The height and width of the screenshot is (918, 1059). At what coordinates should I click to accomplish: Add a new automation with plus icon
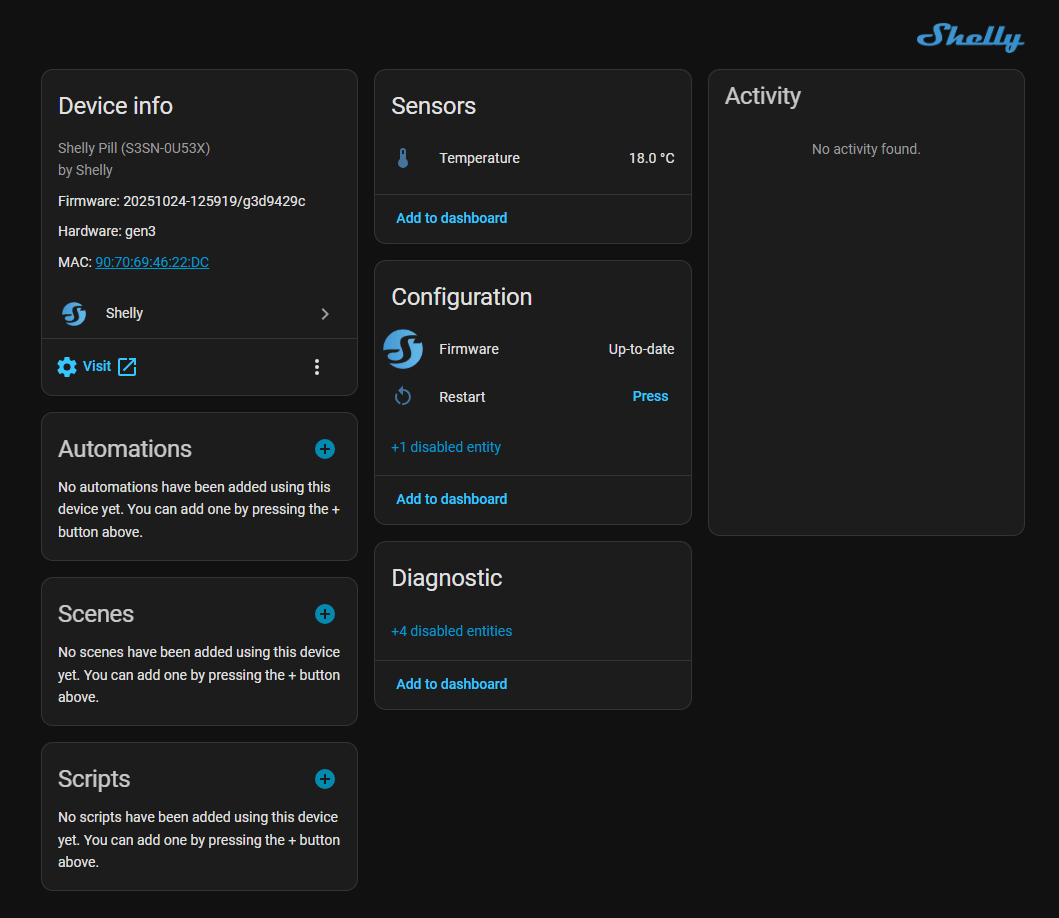coord(325,449)
